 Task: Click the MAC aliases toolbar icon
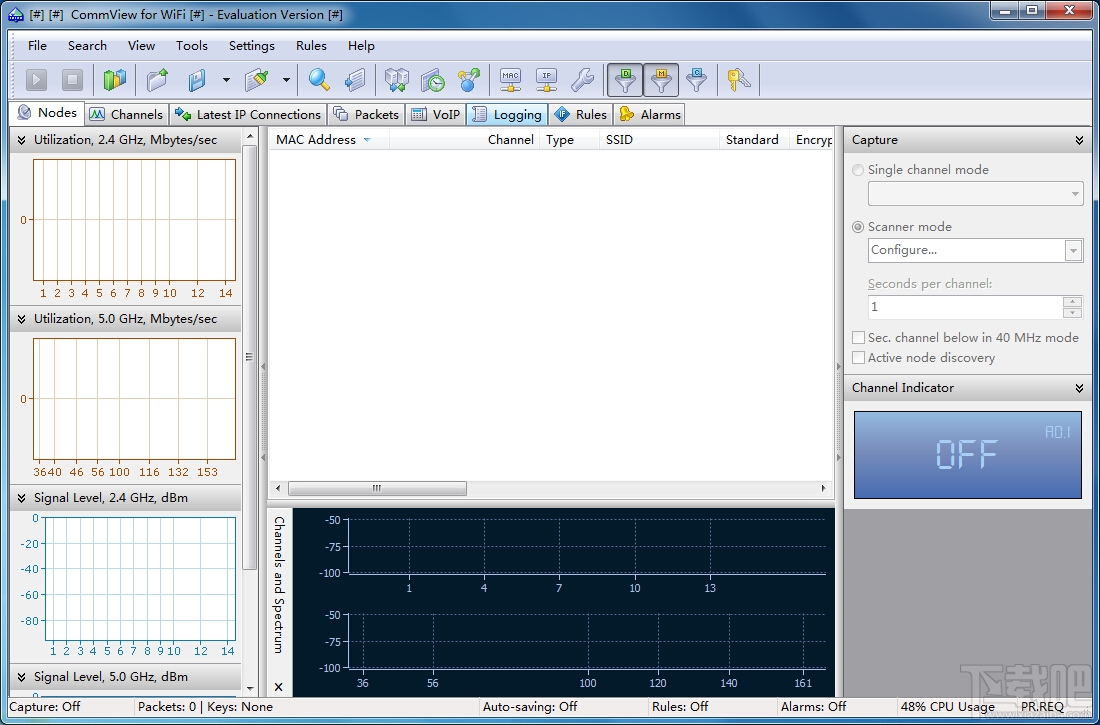[x=511, y=80]
